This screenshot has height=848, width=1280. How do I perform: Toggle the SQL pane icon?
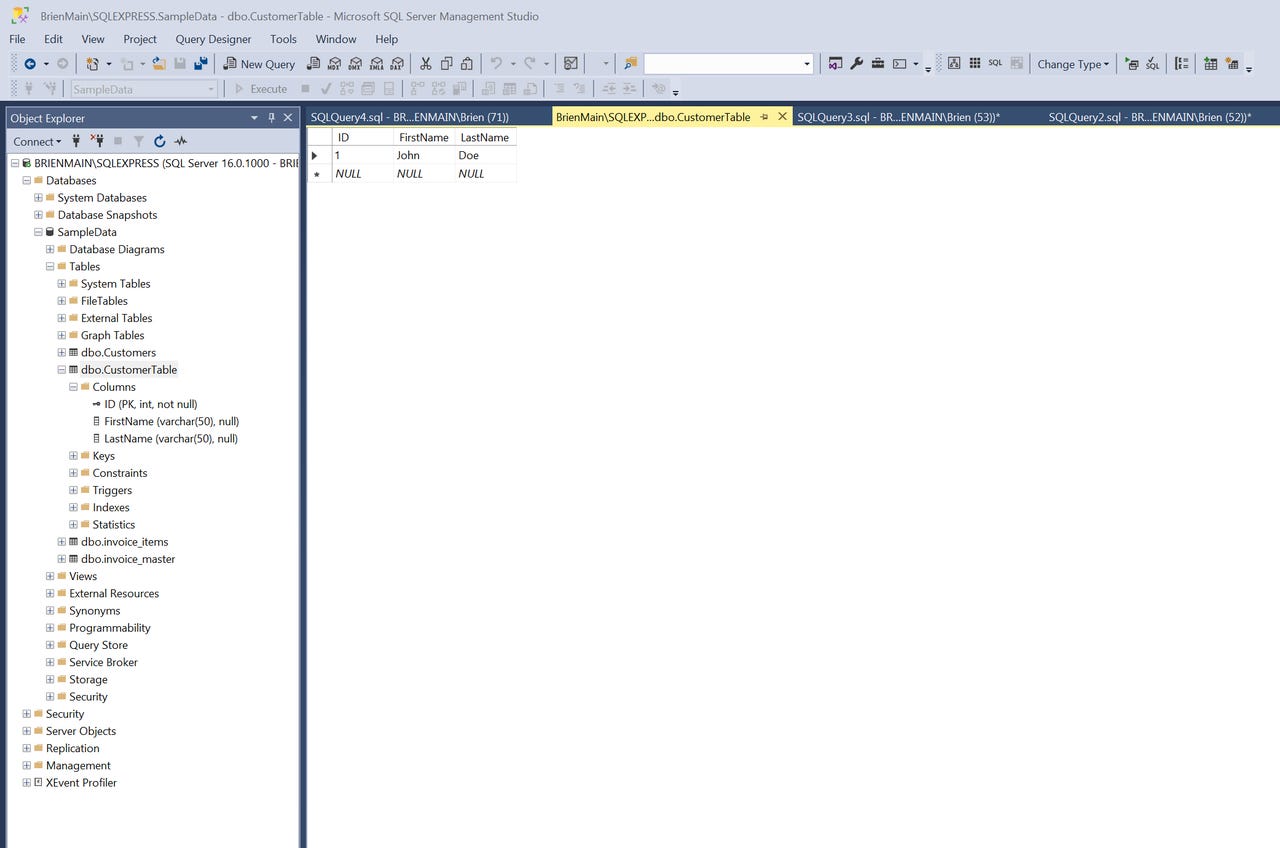(995, 64)
